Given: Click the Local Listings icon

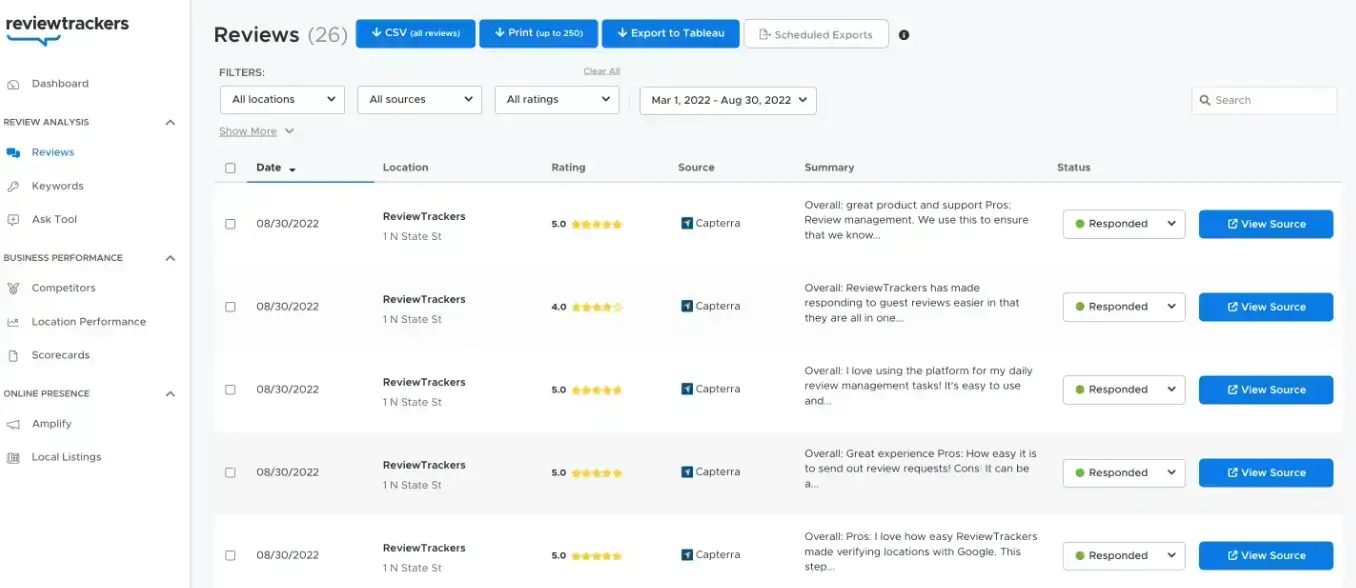Looking at the screenshot, I should click(13, 458).
